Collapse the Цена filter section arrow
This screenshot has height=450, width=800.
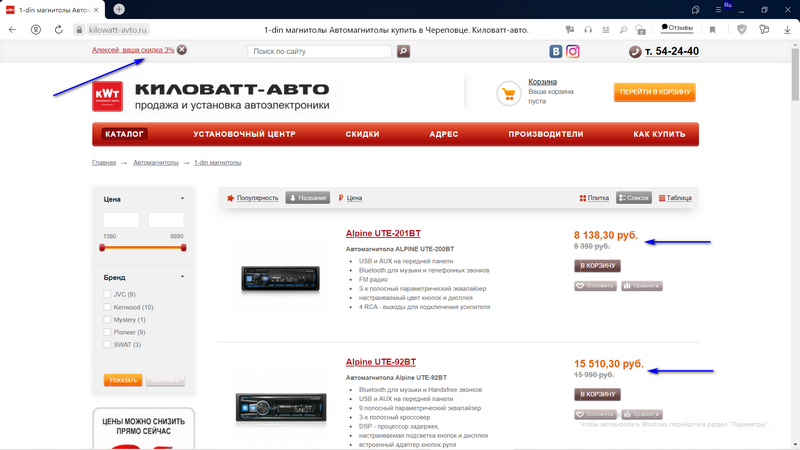pyautogui.click(x=182, y=198)
